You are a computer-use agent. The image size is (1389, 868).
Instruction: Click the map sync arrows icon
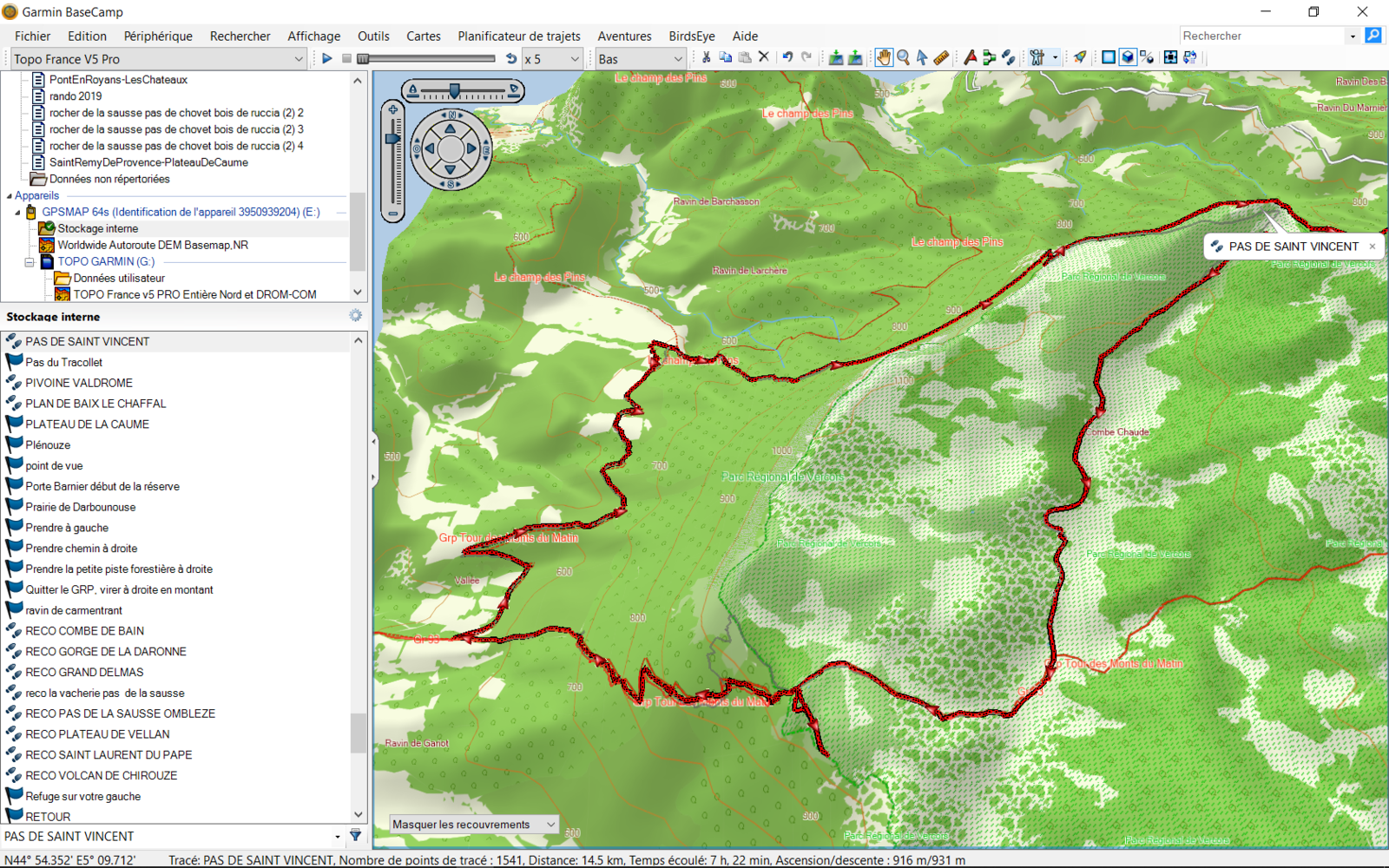[1189, 57]
